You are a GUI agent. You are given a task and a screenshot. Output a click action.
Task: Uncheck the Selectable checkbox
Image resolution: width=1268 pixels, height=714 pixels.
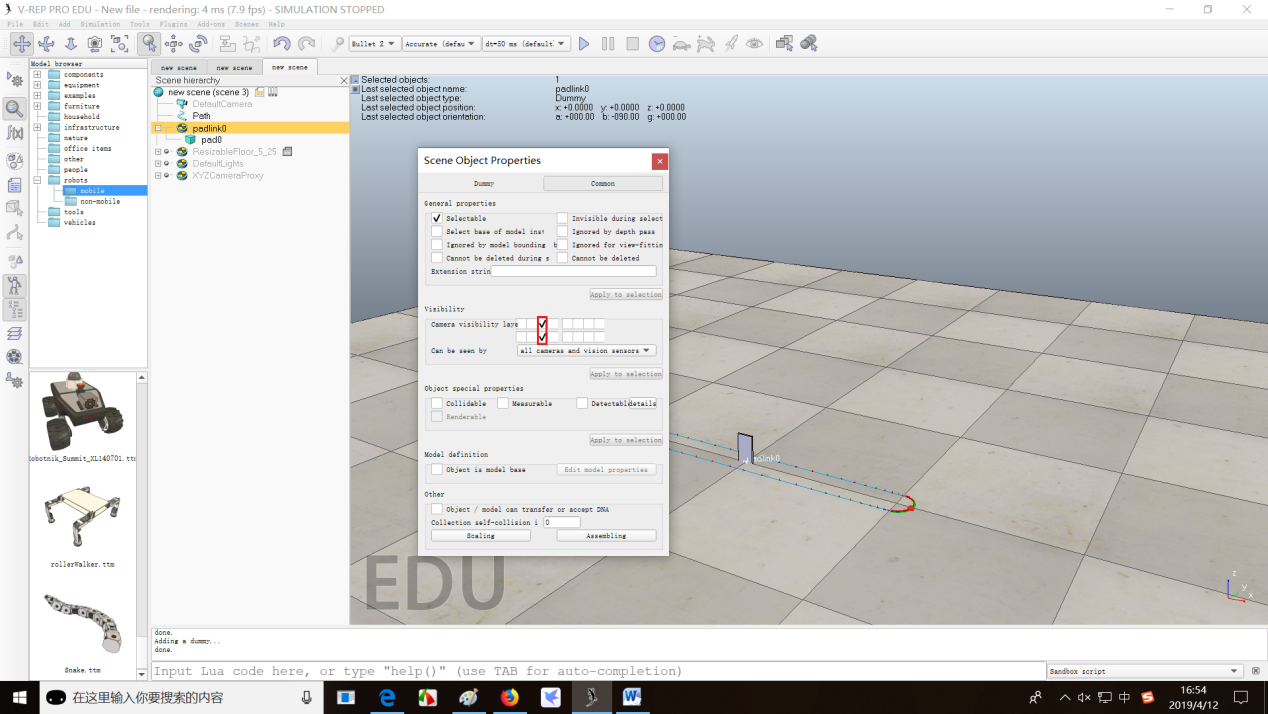pyautogui.click(x=437, y=218)
